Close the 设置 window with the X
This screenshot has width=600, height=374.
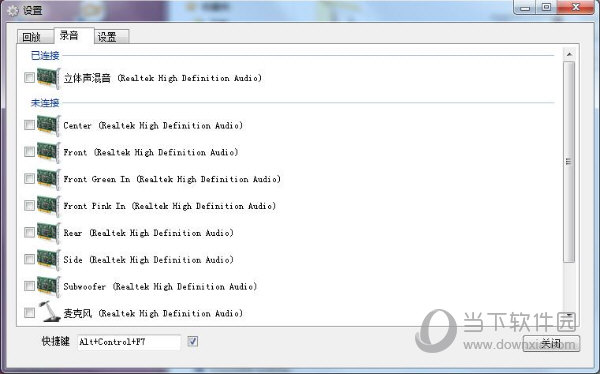click(x=576, y=8)
